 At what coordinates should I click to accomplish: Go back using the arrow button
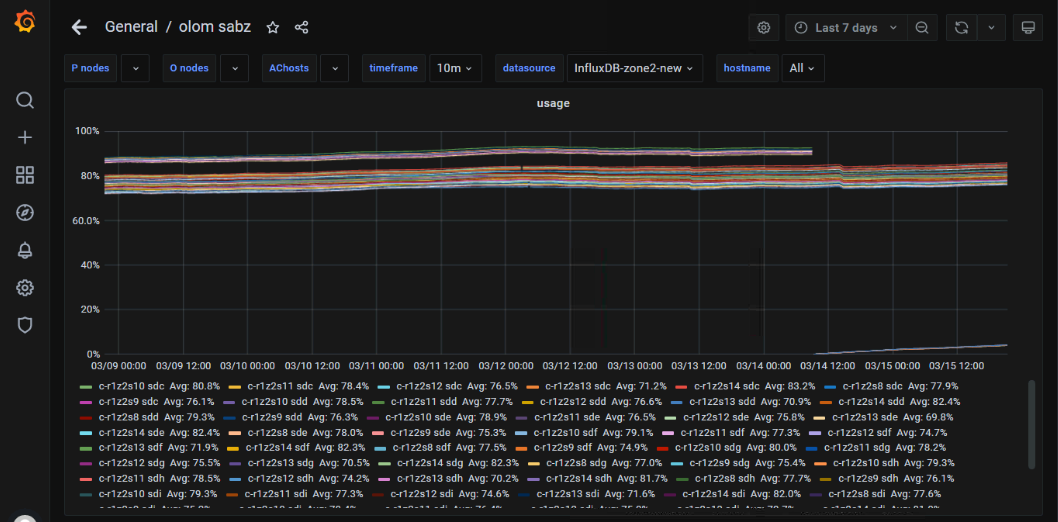click(x=79, y=28)
